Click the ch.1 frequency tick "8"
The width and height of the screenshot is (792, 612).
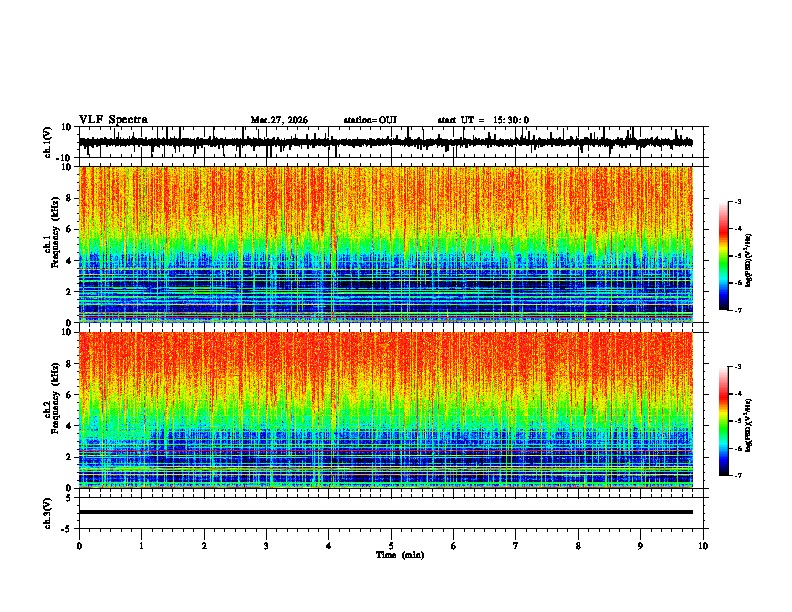point(69,198)
